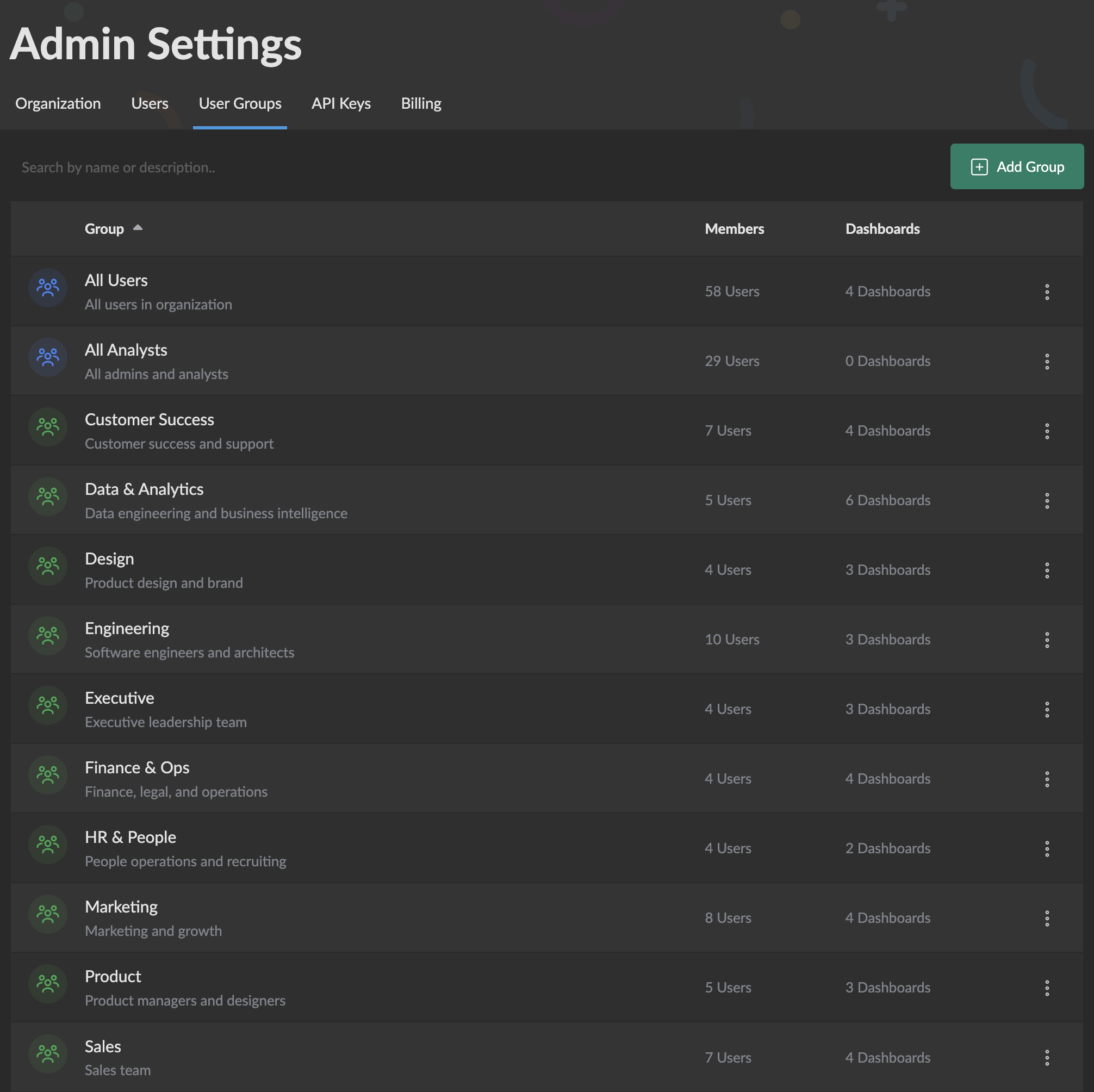Click the Add Group button
The image size is (1094, 1092).
1016,166
